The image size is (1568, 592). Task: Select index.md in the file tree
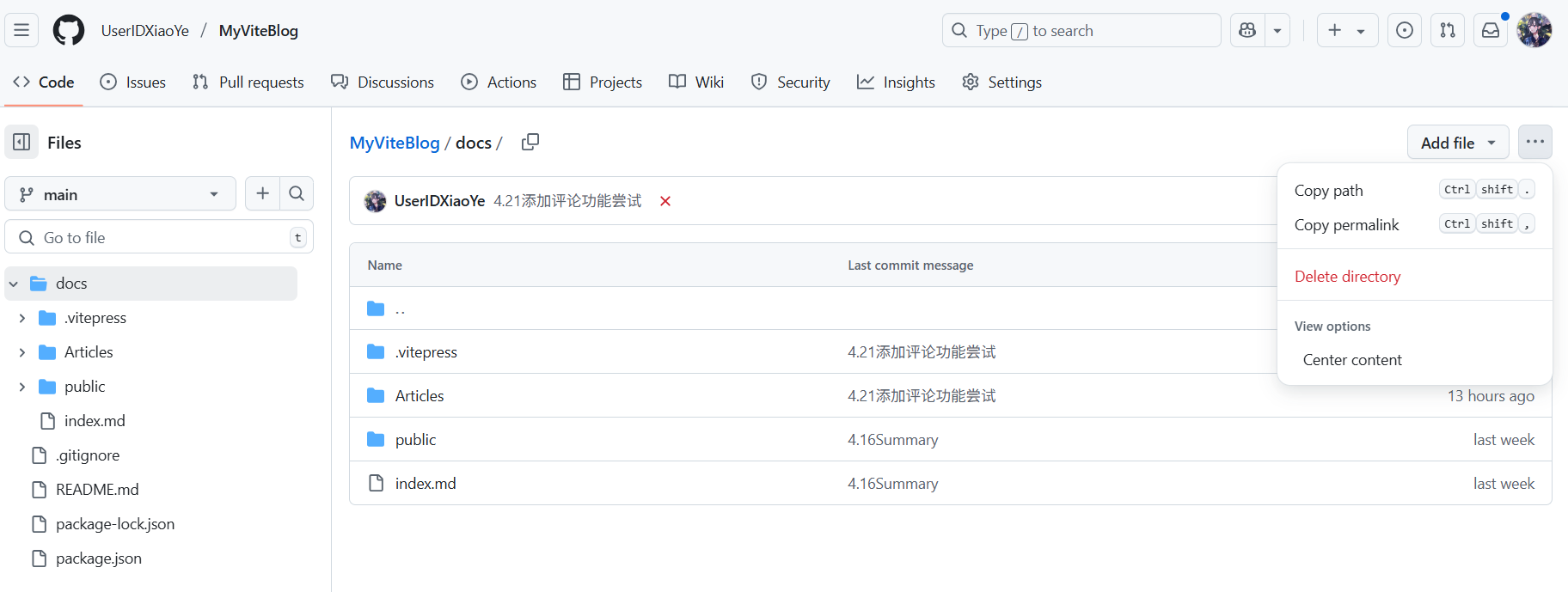click(x=95, y=421)
